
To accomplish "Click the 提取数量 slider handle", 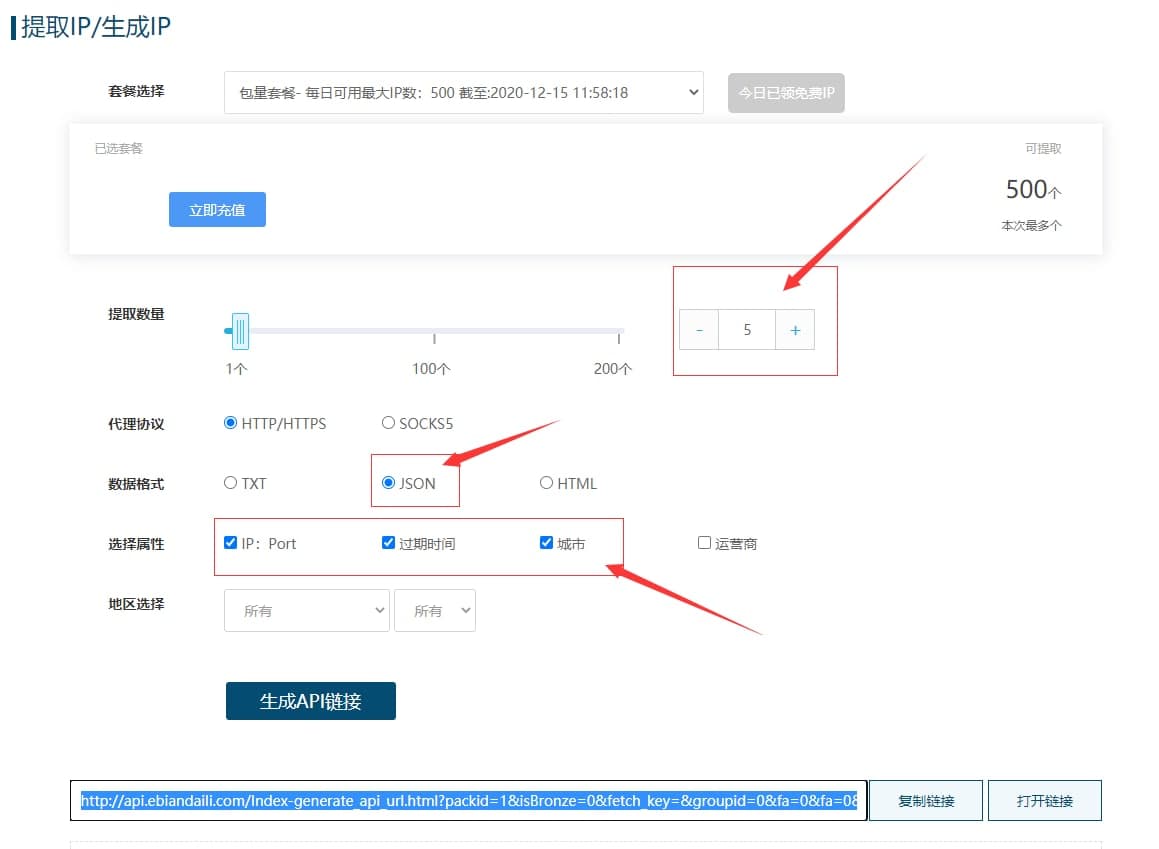I will coord(239,331).
